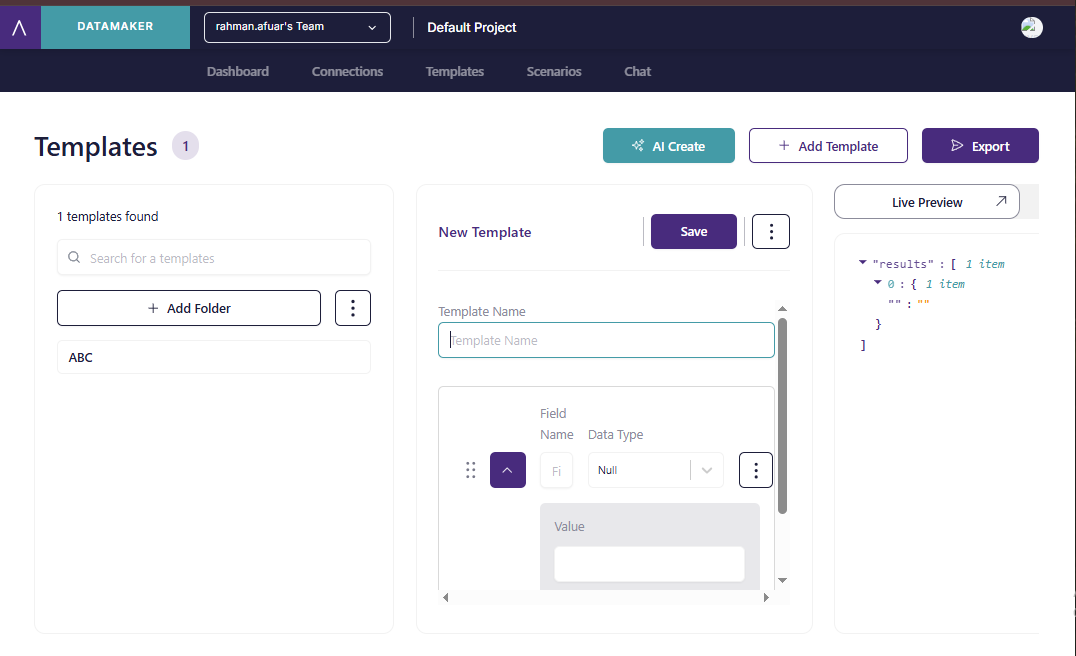This screenshot has width=1076, height=656.
Task: Open the field row three-dot menu
Action: pyautogui.click(x=756, y=470)
